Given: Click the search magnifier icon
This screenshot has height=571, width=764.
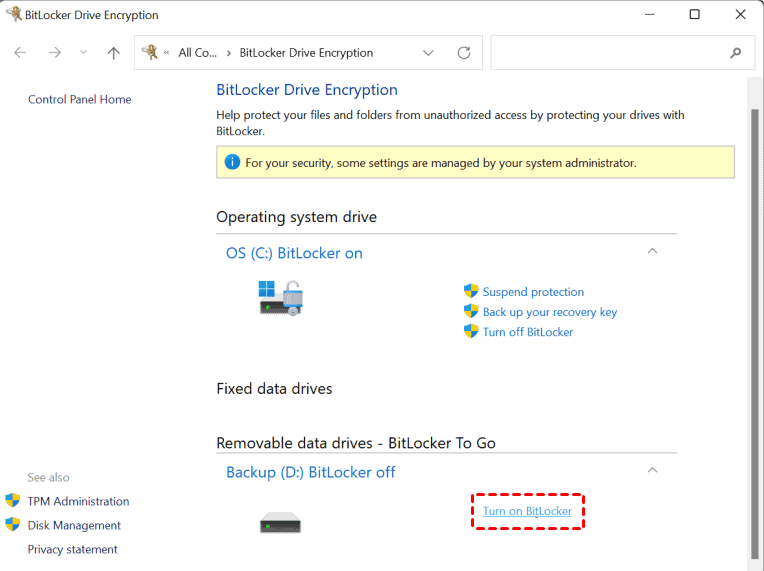Looking at the screenshot, I should click(x=736, y=53).
